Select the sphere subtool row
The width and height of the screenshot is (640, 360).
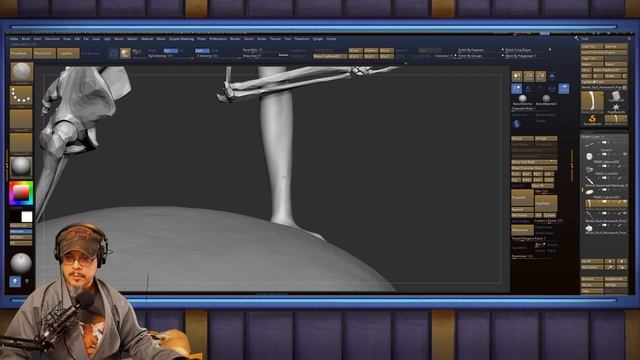click(604, 156)
